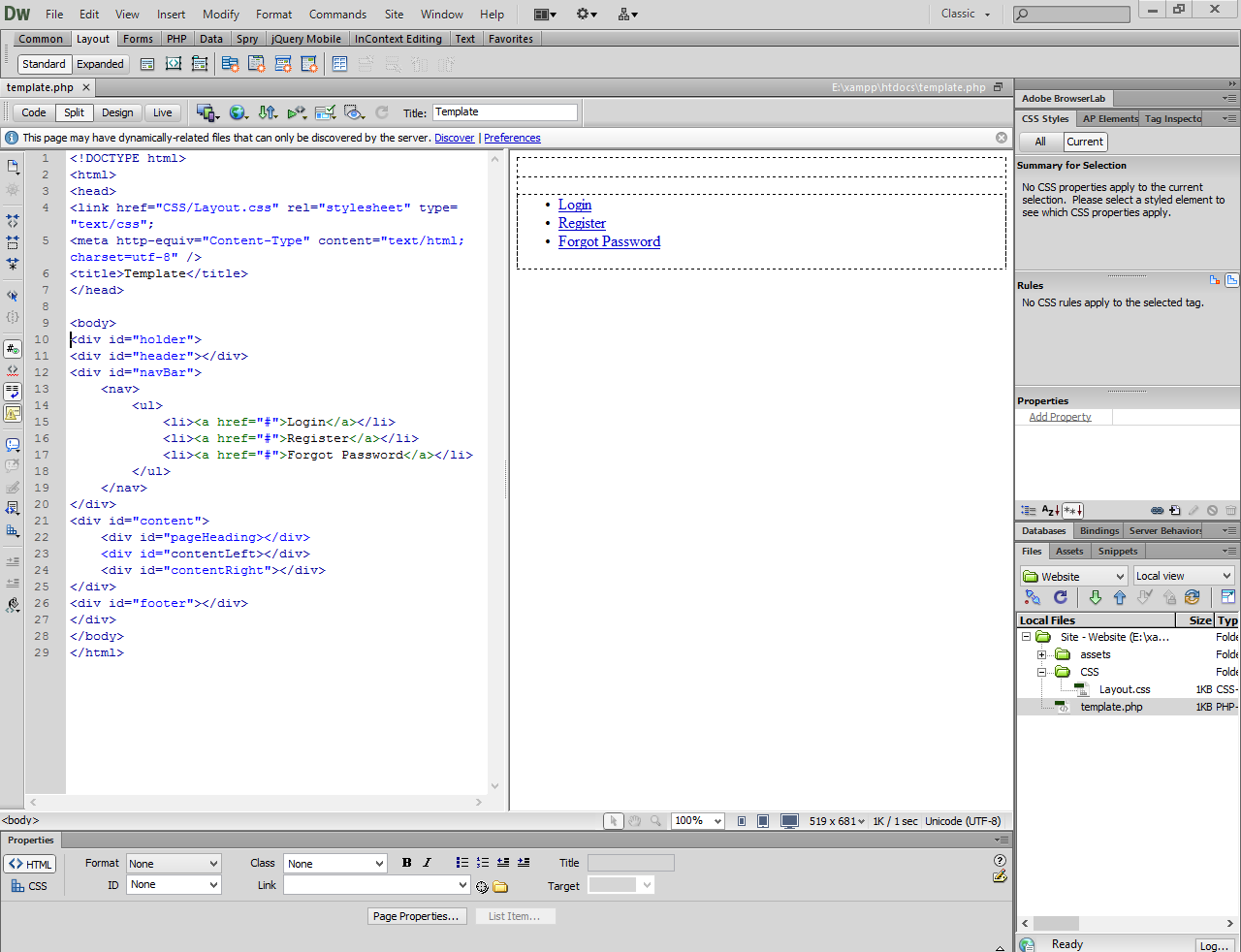Viewport: 1241px width, 952px height.
Task: Open the Multiscreen preview icon
Action: 207,112
